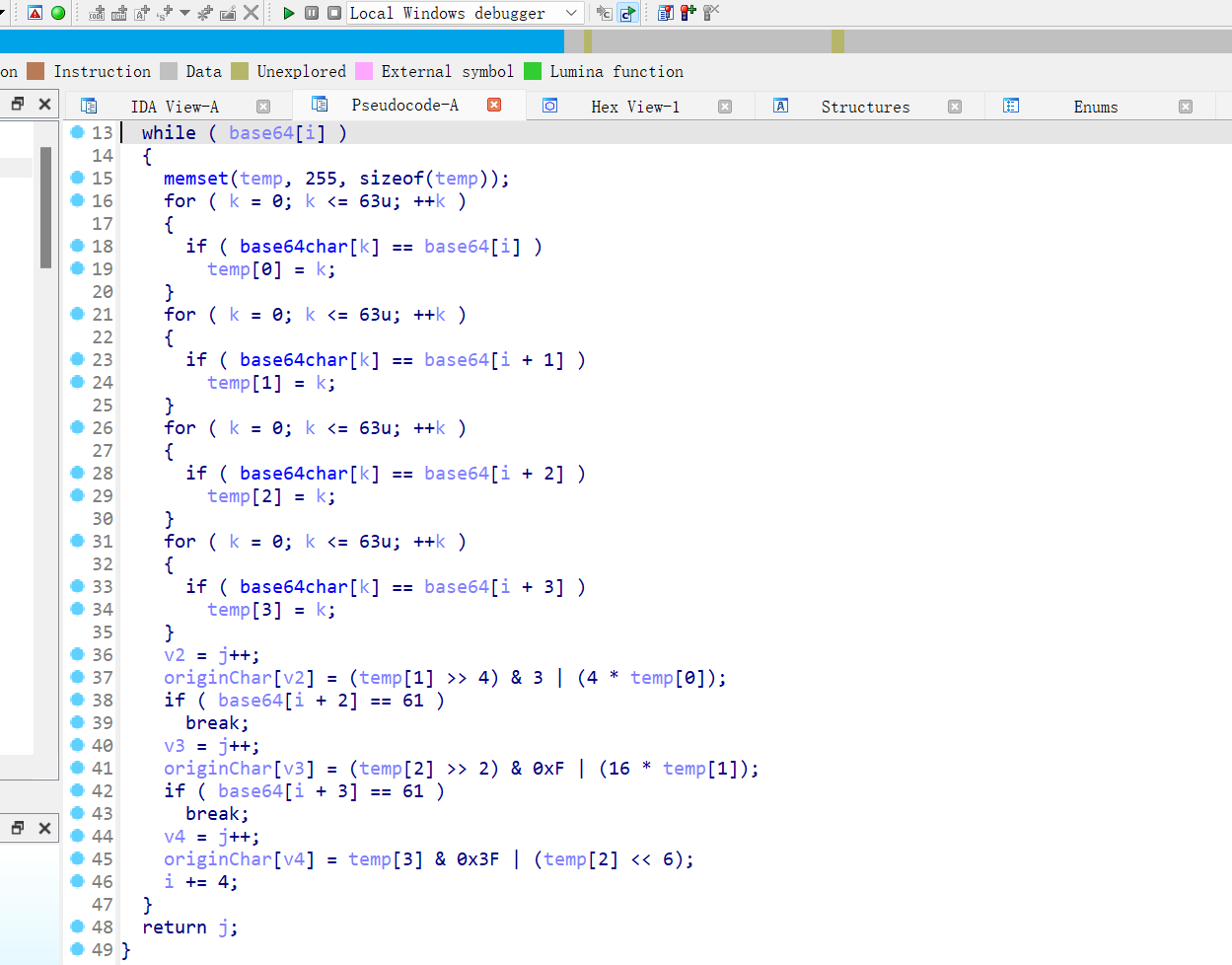The image size is (1232, 965).
Task: Click the pink External symbol legend swatch
Action: pos(364,71)
